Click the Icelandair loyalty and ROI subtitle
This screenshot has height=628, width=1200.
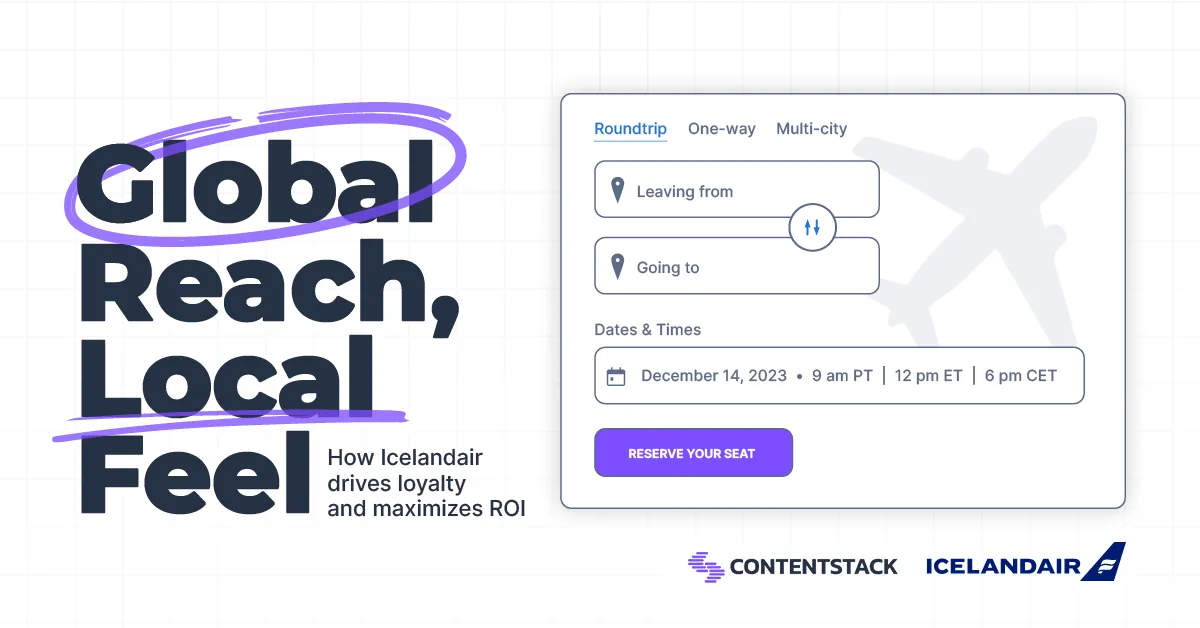426,483
